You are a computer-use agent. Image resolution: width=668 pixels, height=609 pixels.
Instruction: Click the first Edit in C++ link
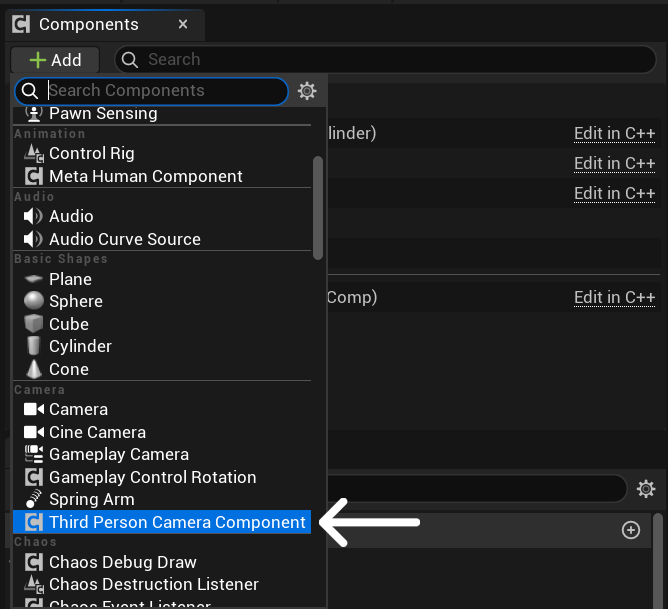pos(614,133)
